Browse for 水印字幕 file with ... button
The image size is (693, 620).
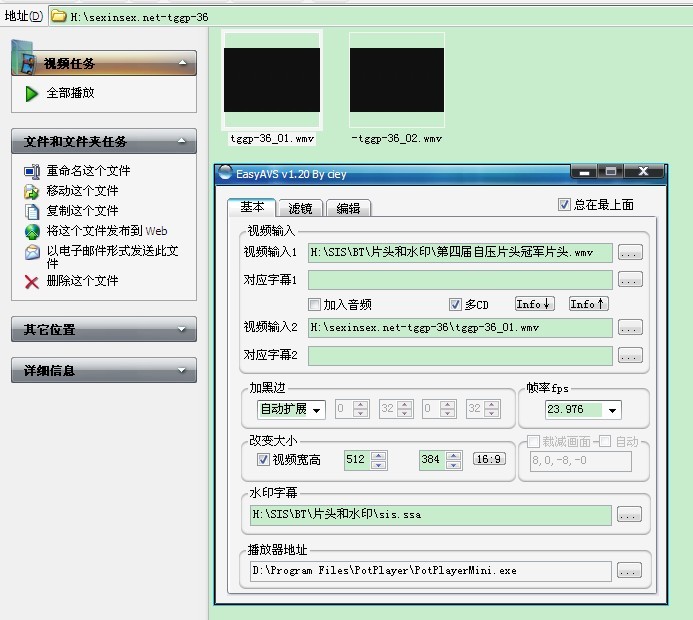(629, 514)
